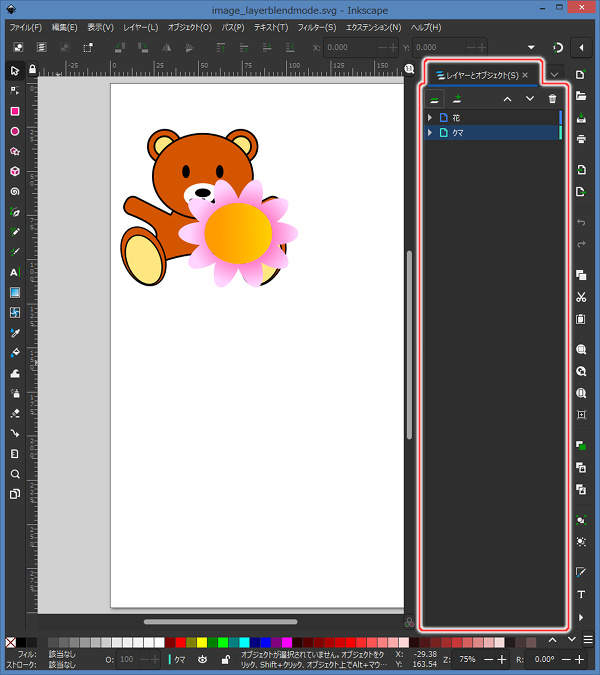Click the Cut scissors icon in the command bar
Image resolution: width=600 pixels, height=675 pixels.
click(x=581, y=297)
